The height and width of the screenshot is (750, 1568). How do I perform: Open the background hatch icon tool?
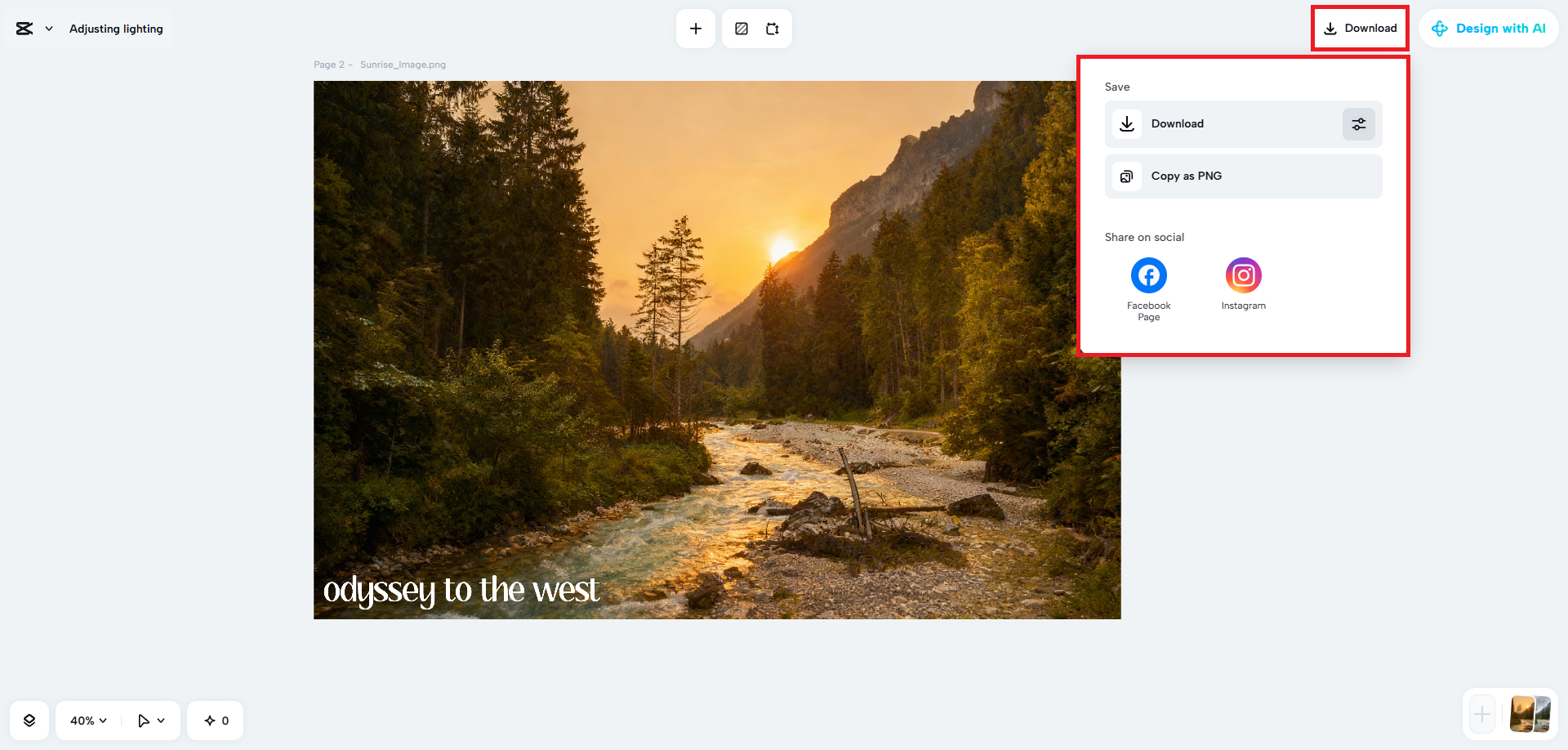(x=742, y=29)
